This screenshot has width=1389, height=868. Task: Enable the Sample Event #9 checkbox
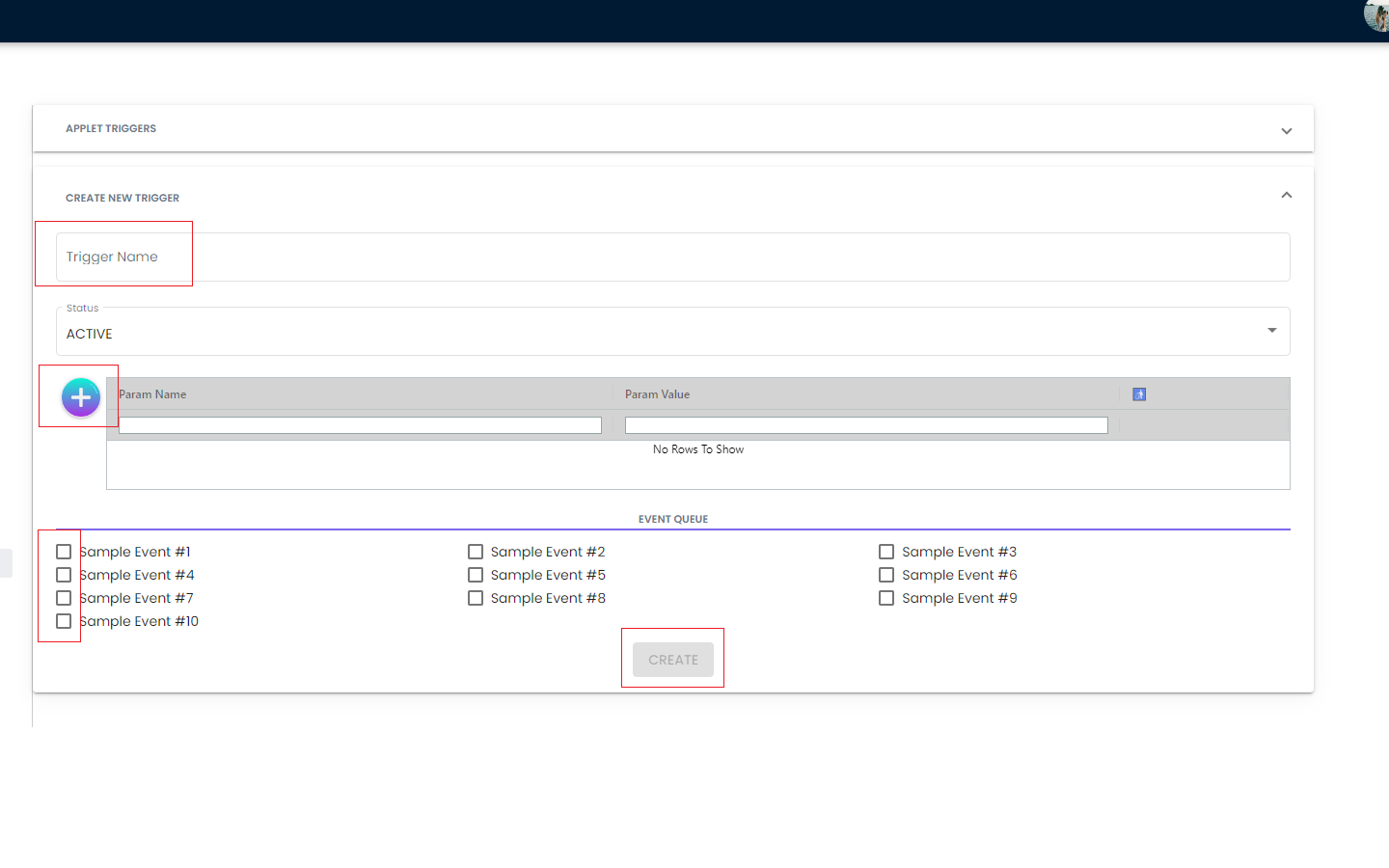(886, 598)
